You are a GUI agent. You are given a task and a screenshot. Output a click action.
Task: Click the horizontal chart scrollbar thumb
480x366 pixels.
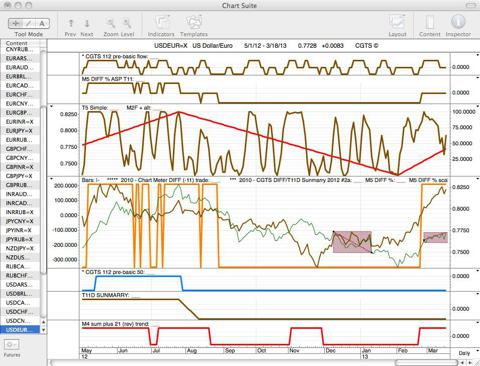[x=426, y=363]
